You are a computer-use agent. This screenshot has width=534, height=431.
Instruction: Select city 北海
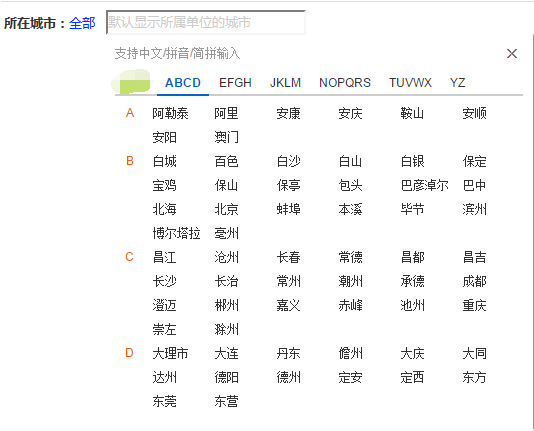164,209
